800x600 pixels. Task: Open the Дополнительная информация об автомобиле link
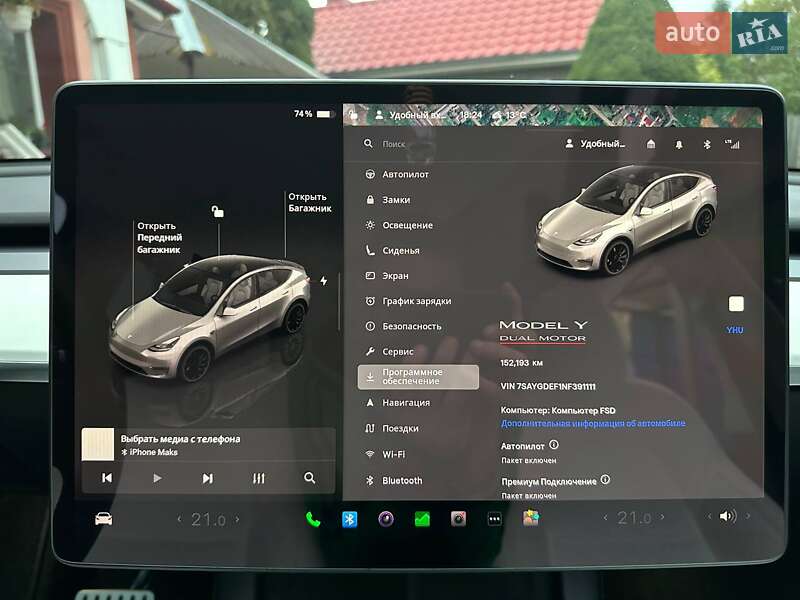coord(593,424)
